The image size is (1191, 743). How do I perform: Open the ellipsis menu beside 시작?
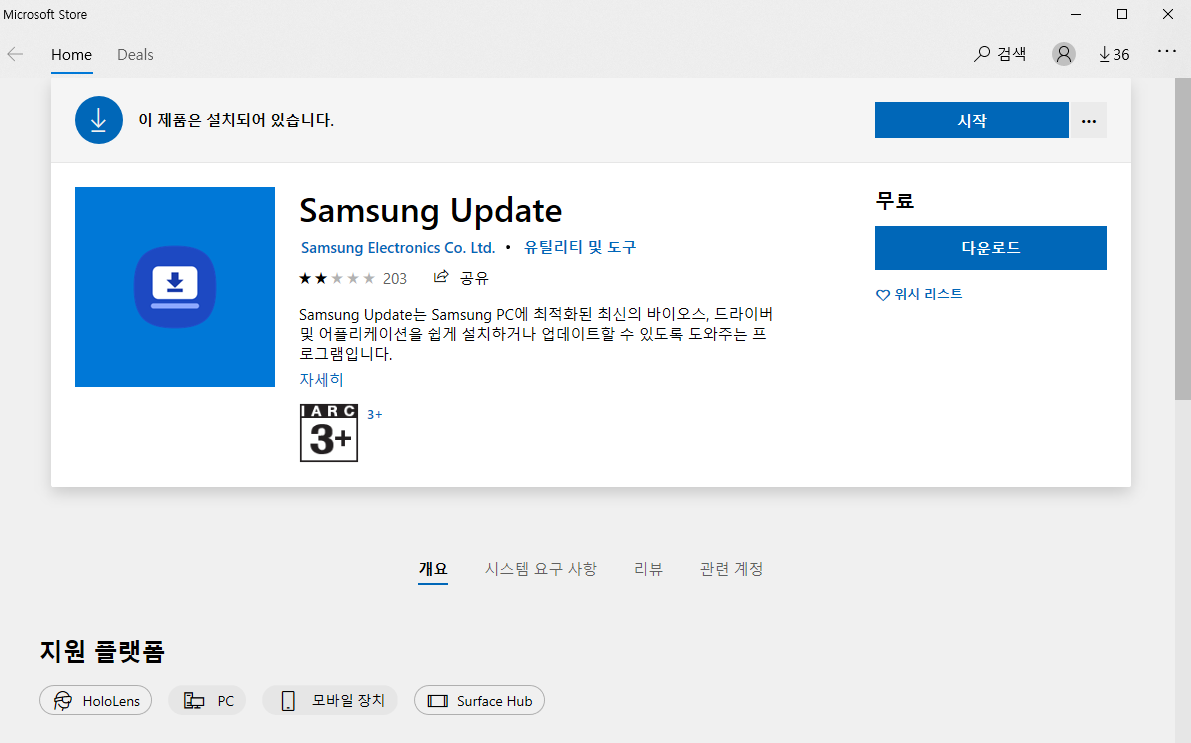[1088, 120]
